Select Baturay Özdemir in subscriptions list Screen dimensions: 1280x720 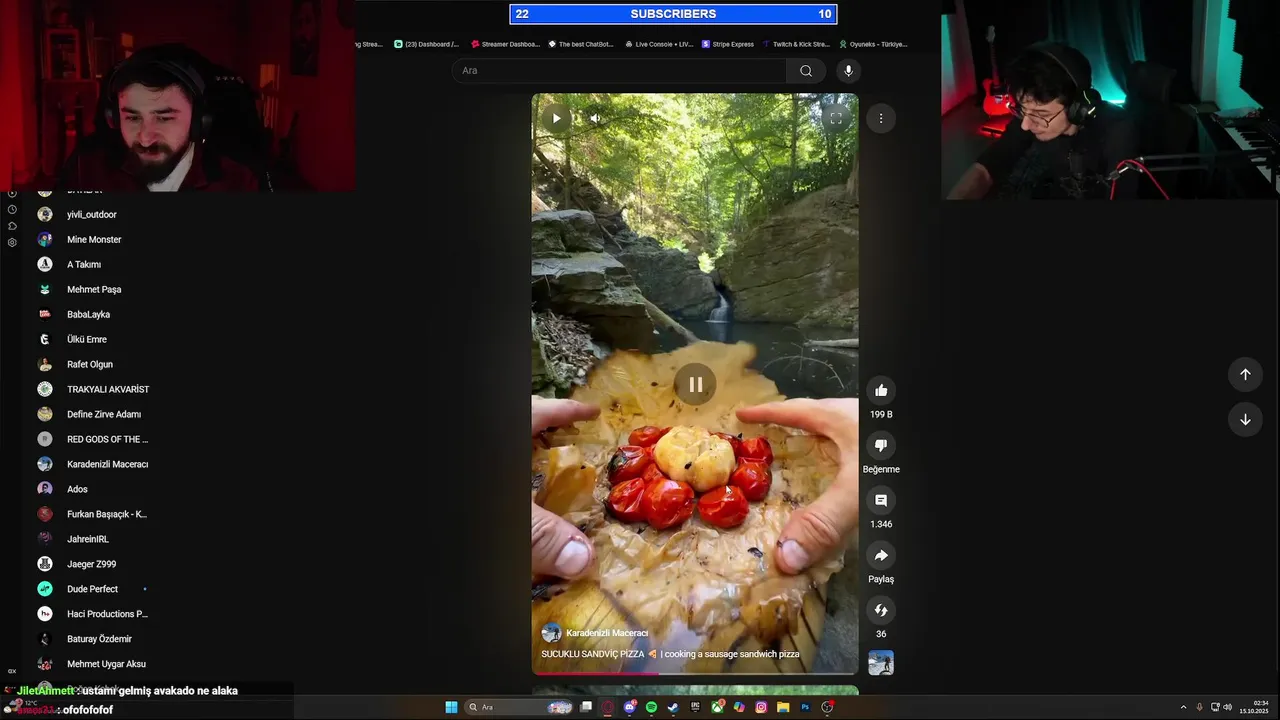tap(99, 640)
